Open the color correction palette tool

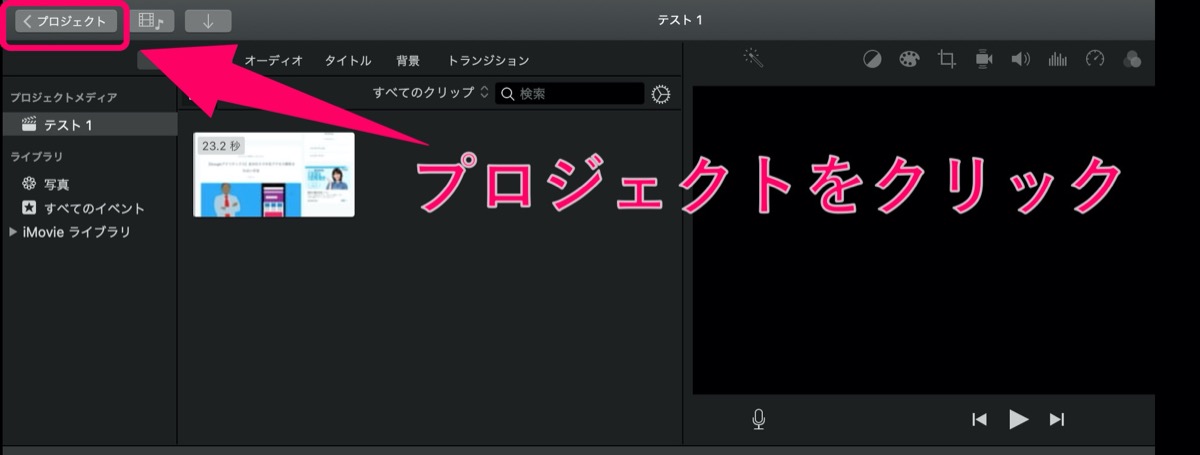909,60
